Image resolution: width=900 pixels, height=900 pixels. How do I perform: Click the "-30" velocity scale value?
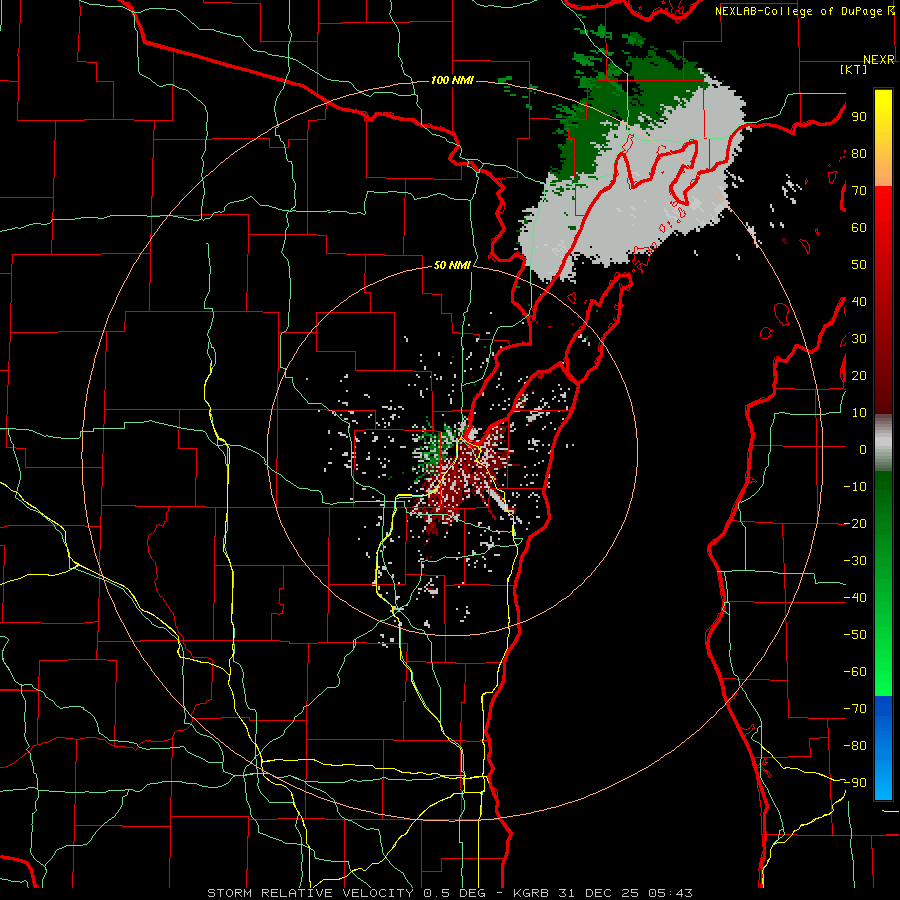pos(855,561)
